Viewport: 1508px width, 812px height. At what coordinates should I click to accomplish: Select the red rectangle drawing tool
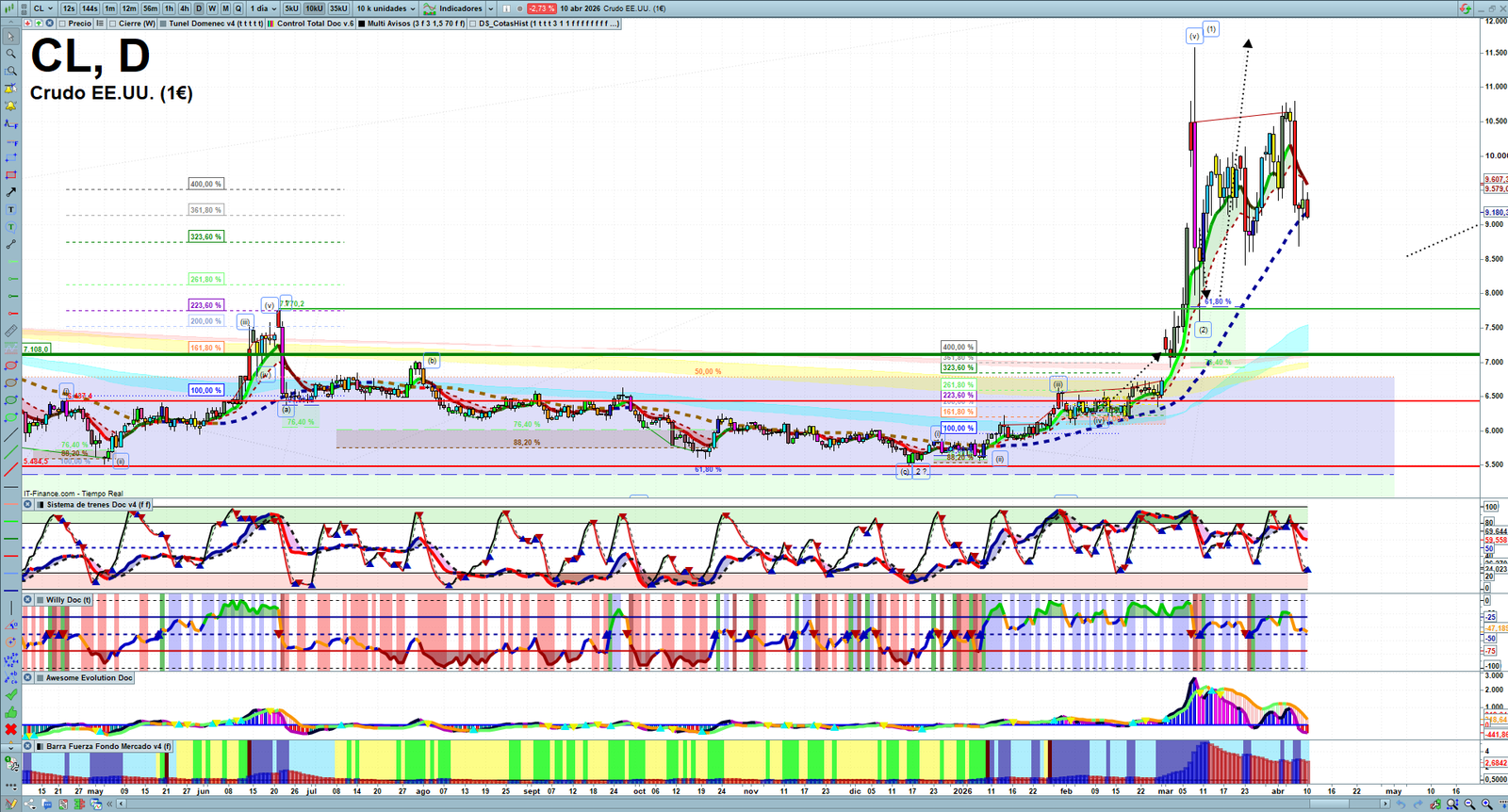[10, 175]
